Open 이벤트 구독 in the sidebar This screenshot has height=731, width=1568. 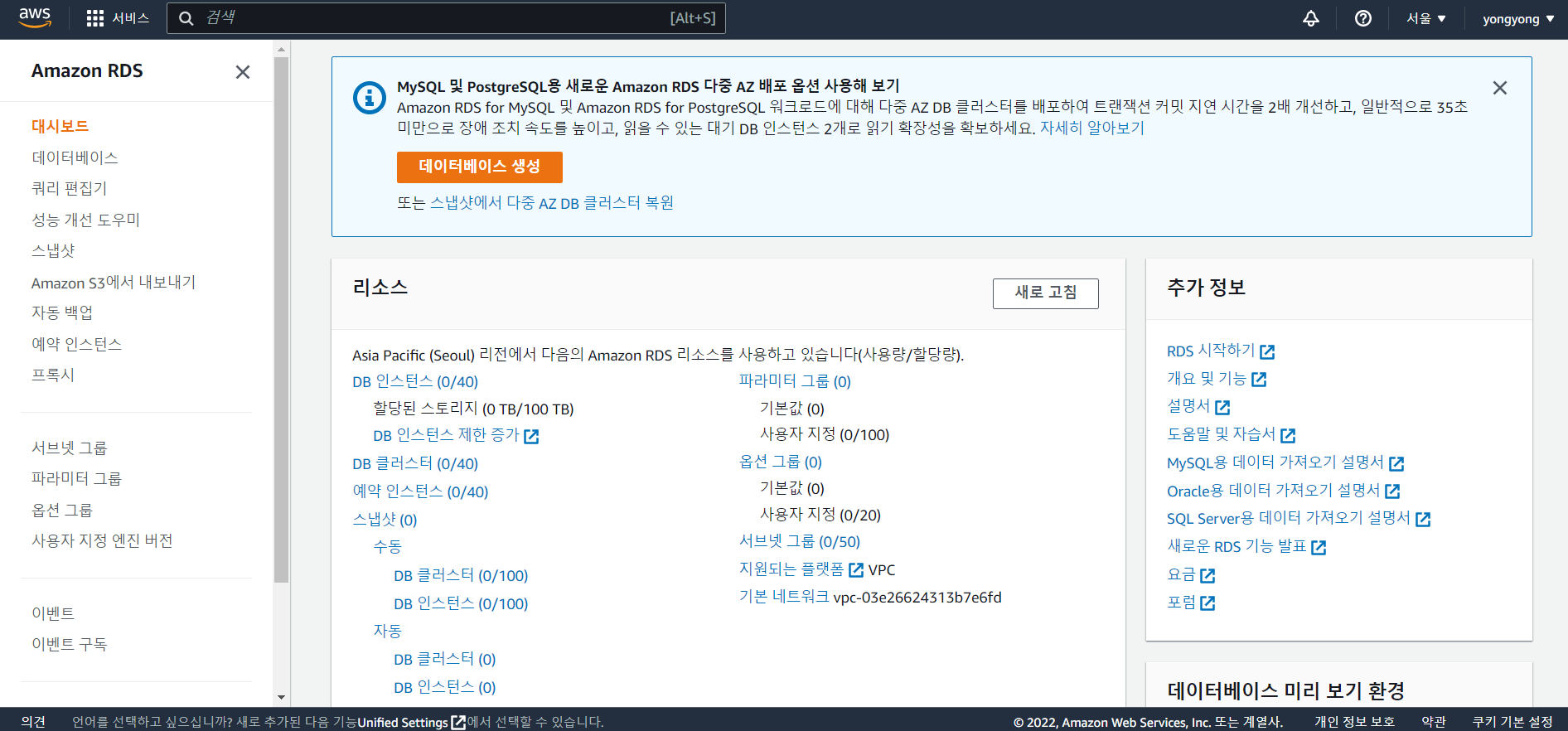(x=70, y=644)
